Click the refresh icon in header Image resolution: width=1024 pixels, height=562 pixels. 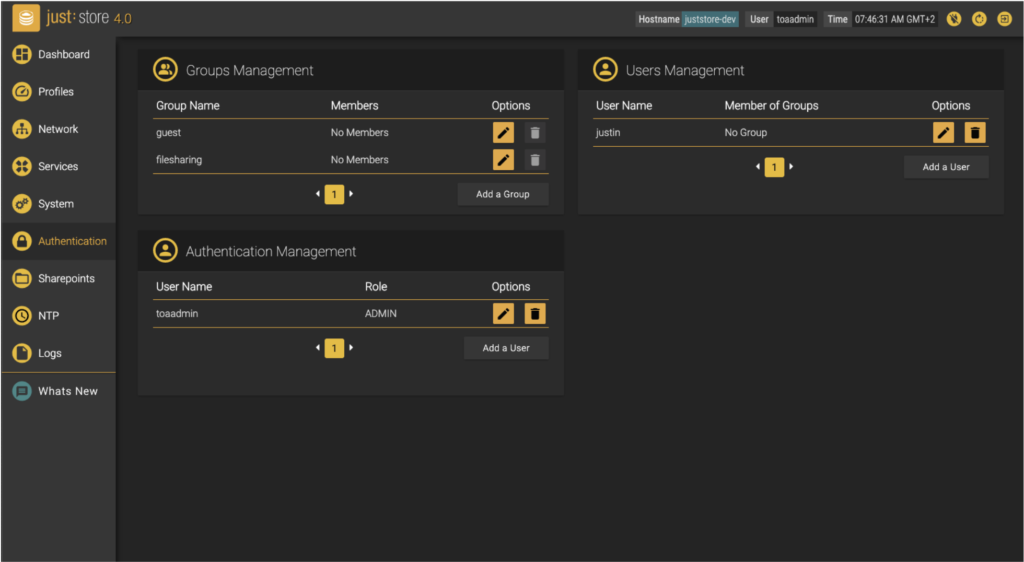(979, 19)
